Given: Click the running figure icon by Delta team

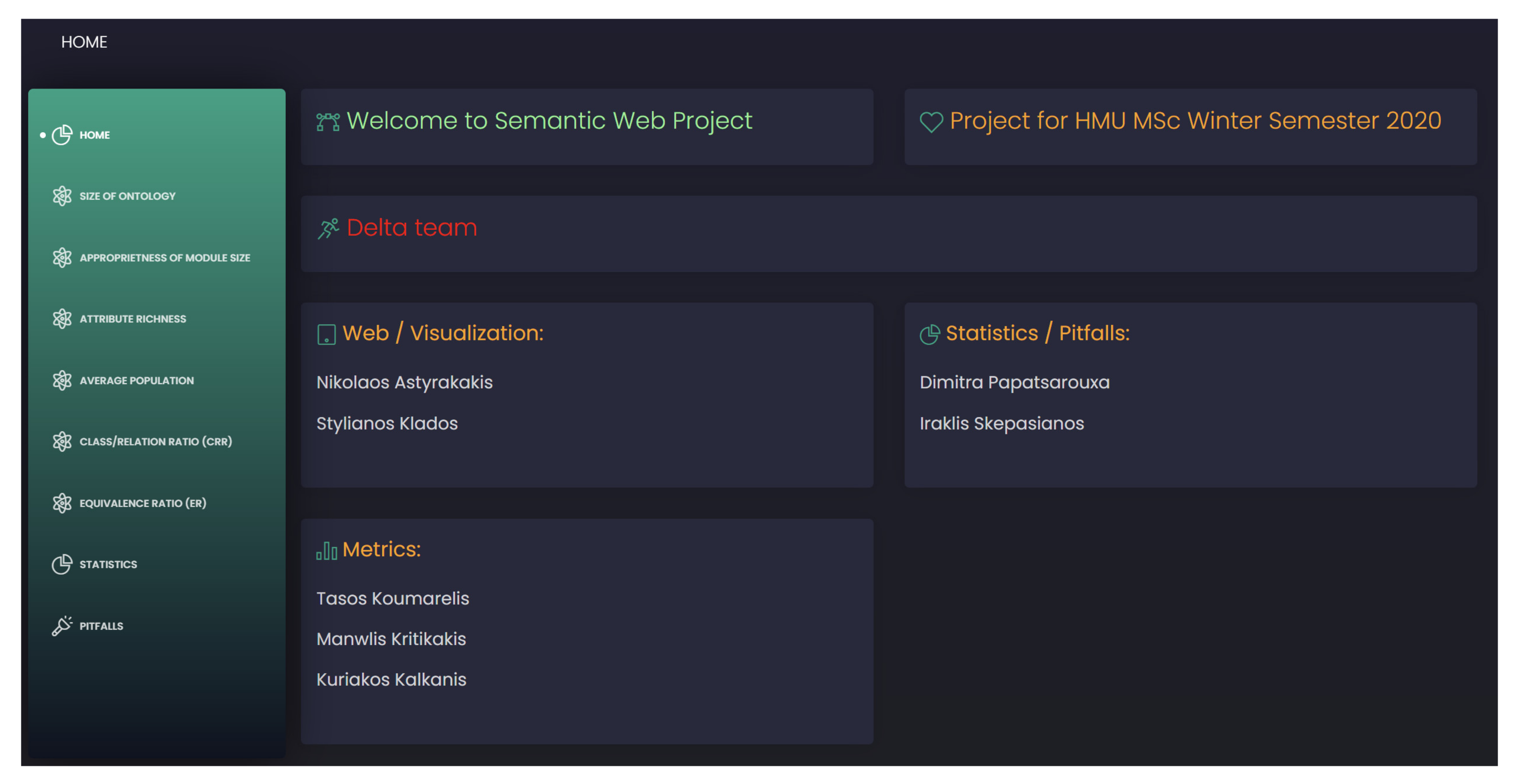Looking at the screenshot, I should [x=328, y=228].
